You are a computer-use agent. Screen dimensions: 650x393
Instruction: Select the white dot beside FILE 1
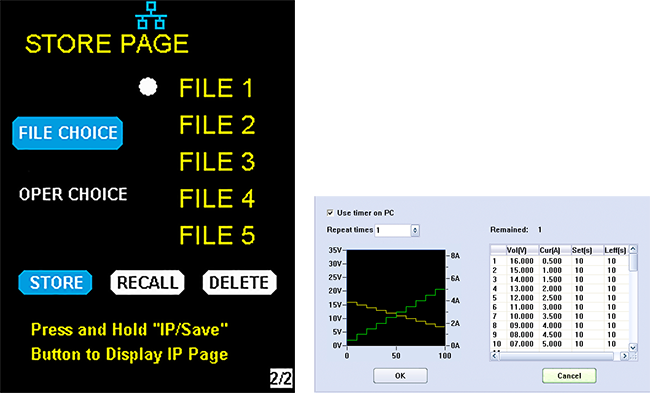tap(148, 87)
